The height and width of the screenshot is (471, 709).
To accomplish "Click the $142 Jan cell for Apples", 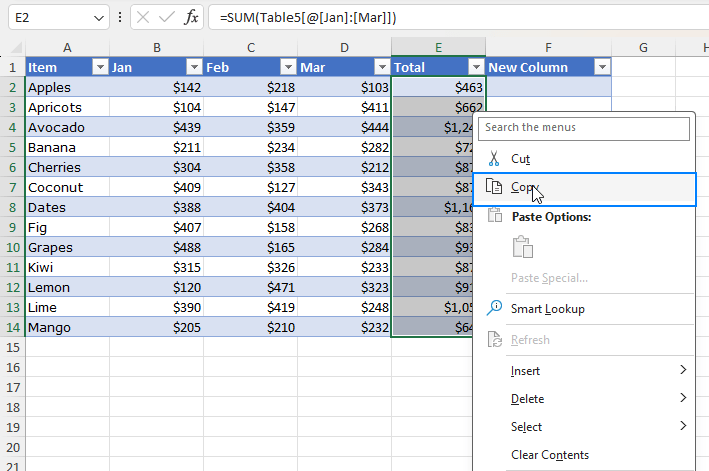I will tap(156, 87).
